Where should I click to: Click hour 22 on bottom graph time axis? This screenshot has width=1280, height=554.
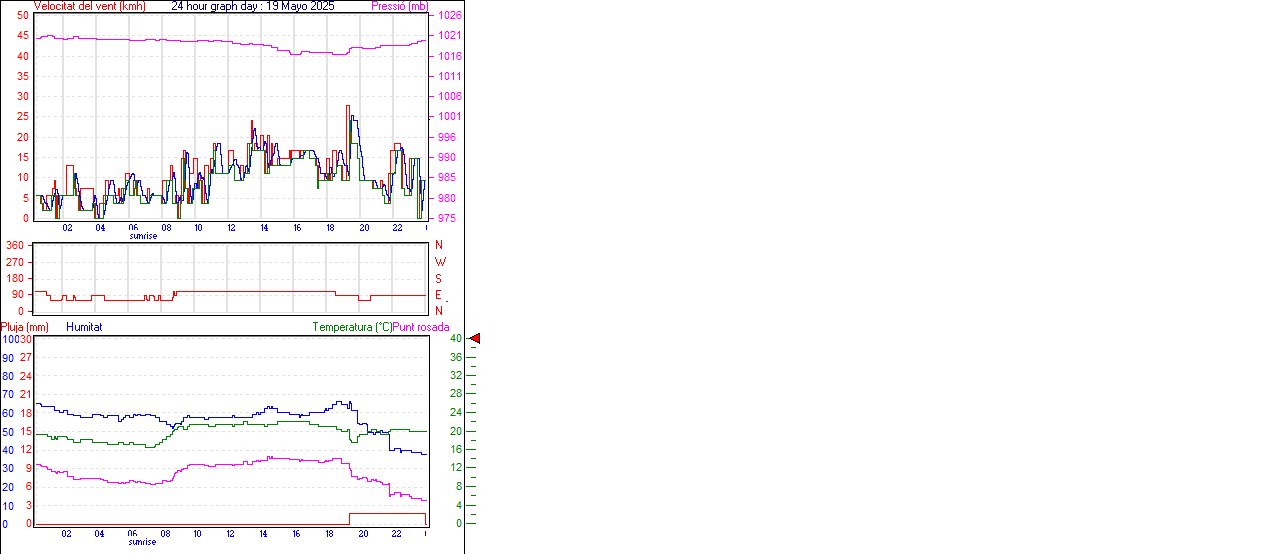pos(396,534)
